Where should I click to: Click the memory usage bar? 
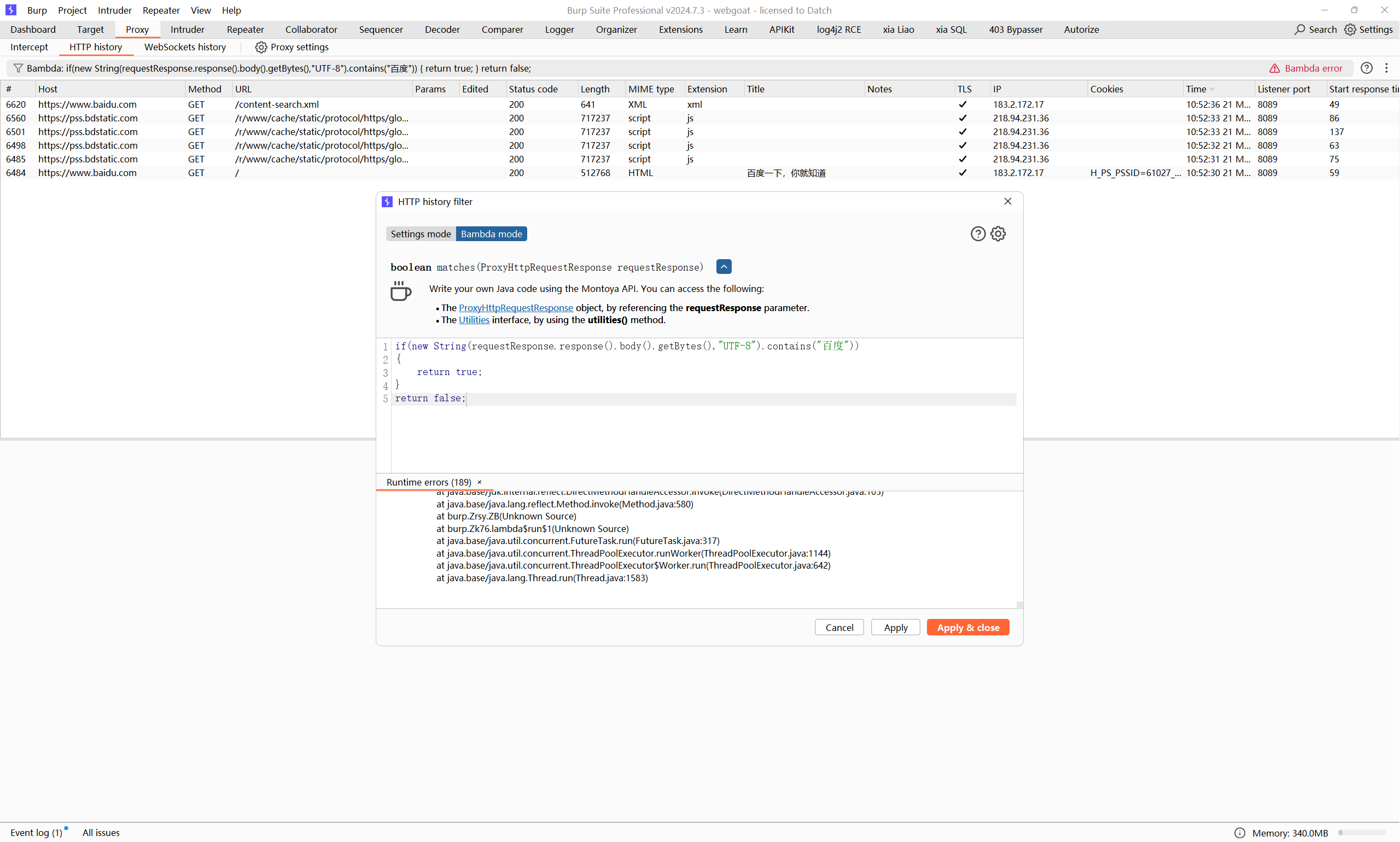[1363, 833]
